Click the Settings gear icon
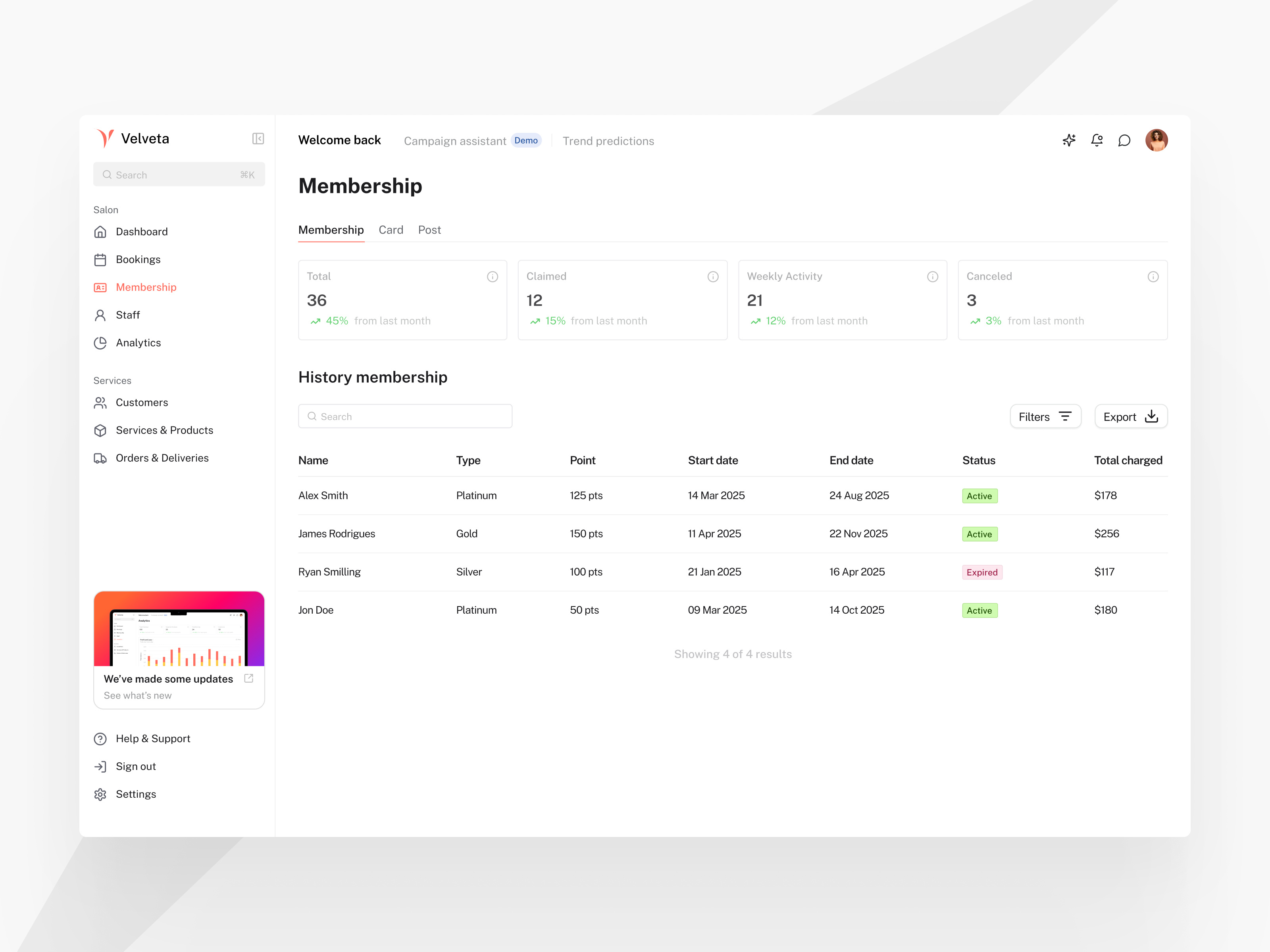This screenshot has height=952, width=1270. 100,794
